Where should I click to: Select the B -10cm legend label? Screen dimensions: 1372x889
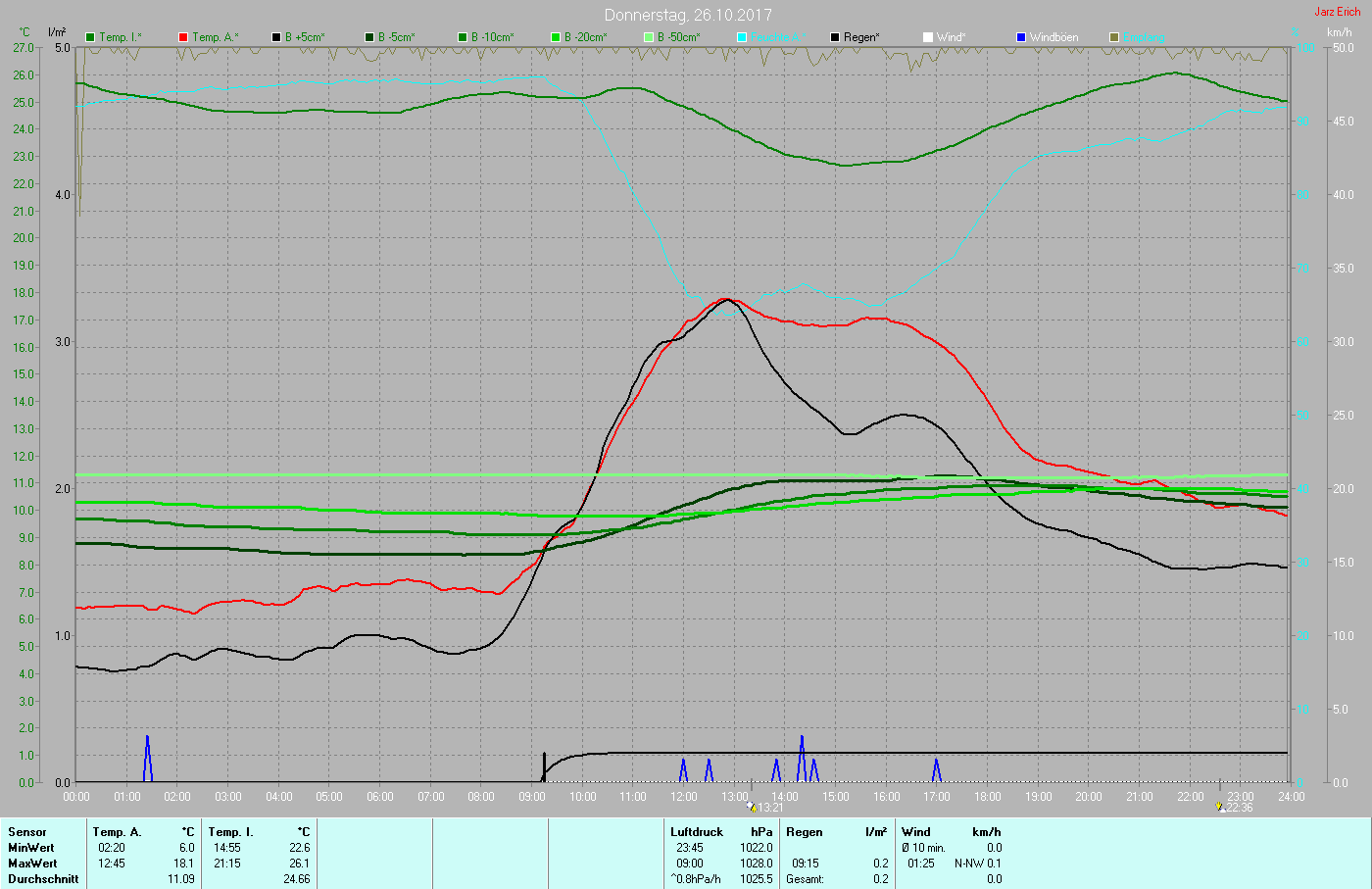tap(492, 37)
